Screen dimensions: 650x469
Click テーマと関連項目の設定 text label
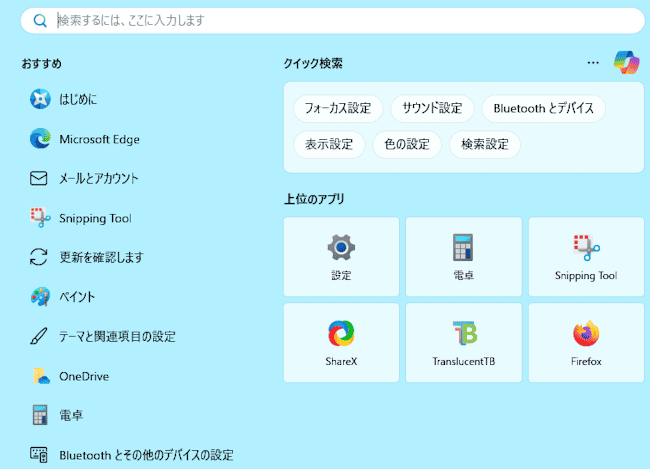(x=118, y=336)
